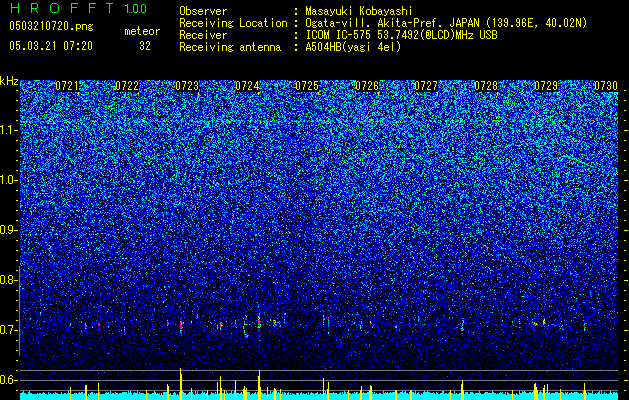Screen dimensions: 629x400
Task: Click the 0730 time marker
Action: (606, 86)
